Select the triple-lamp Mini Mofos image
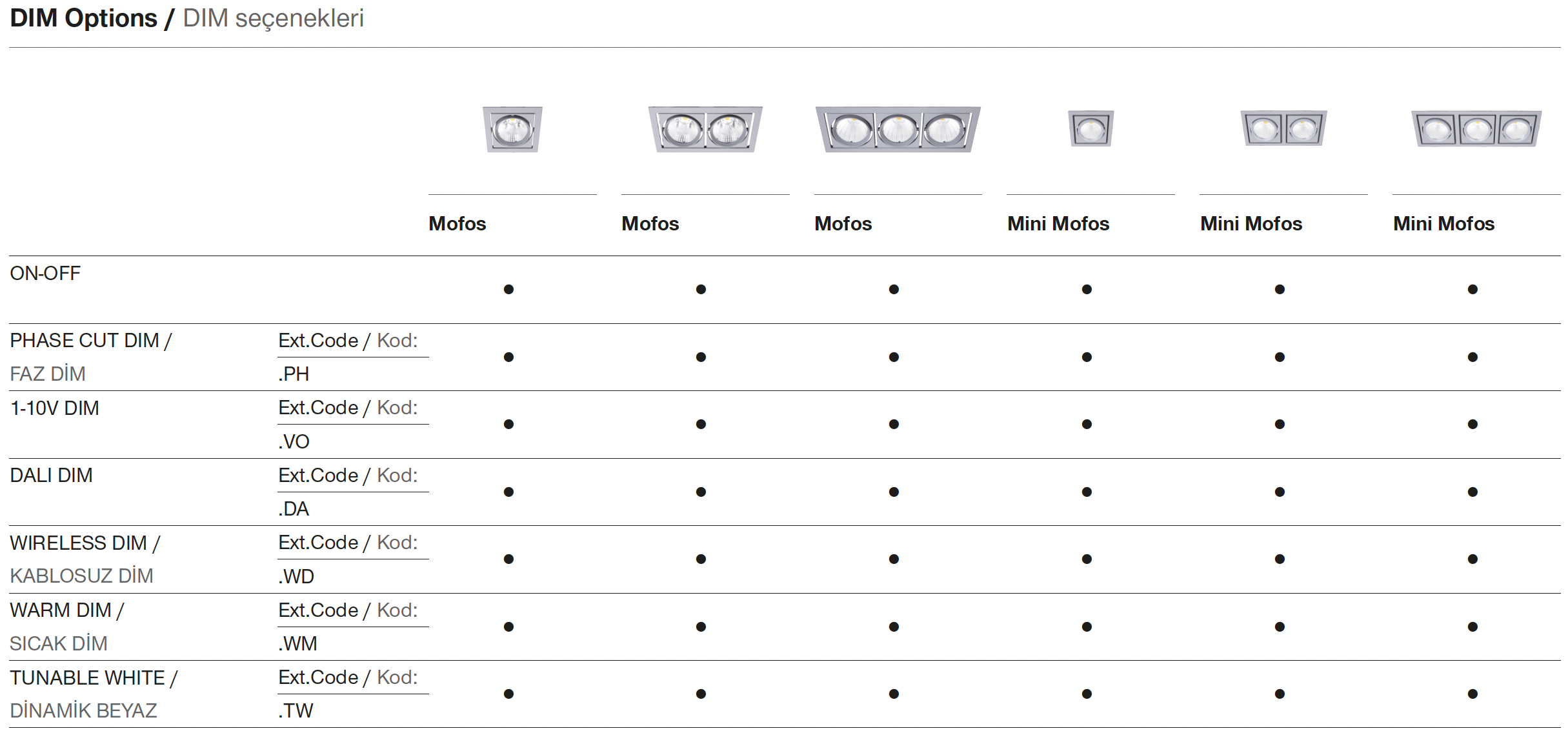 pos(1476,128)
